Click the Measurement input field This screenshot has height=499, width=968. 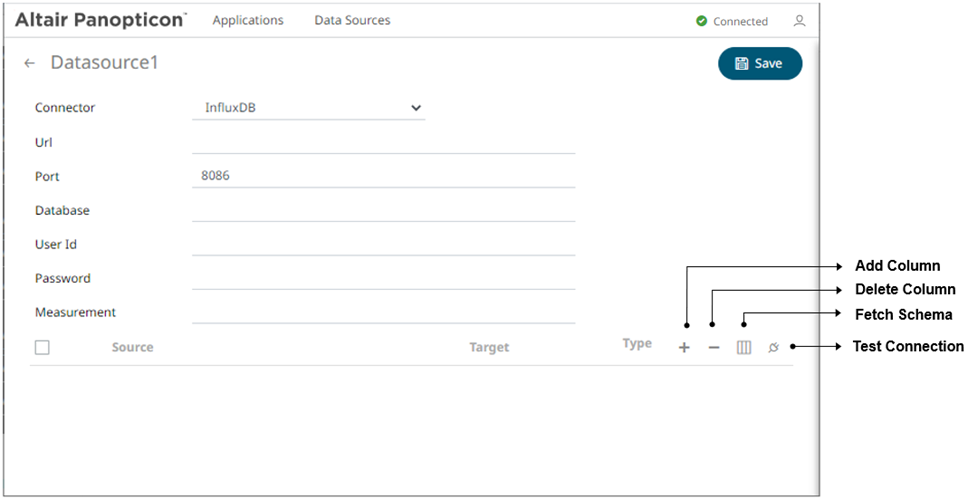383,313
